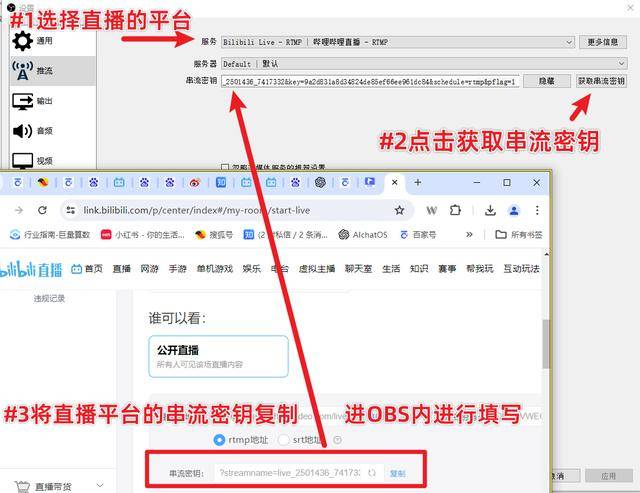Open the 输出 output settings in OBS
The image size is (640, 493).
click(x=33, y=101)
